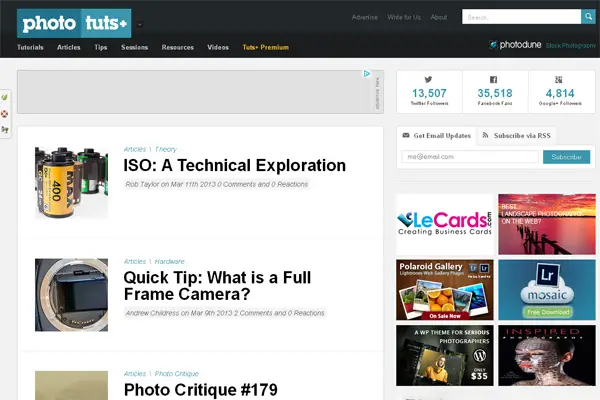The height and width of the screenshot is (400, 600).
Task: Open the Best Landscape Photography ad
Action: 547,224
